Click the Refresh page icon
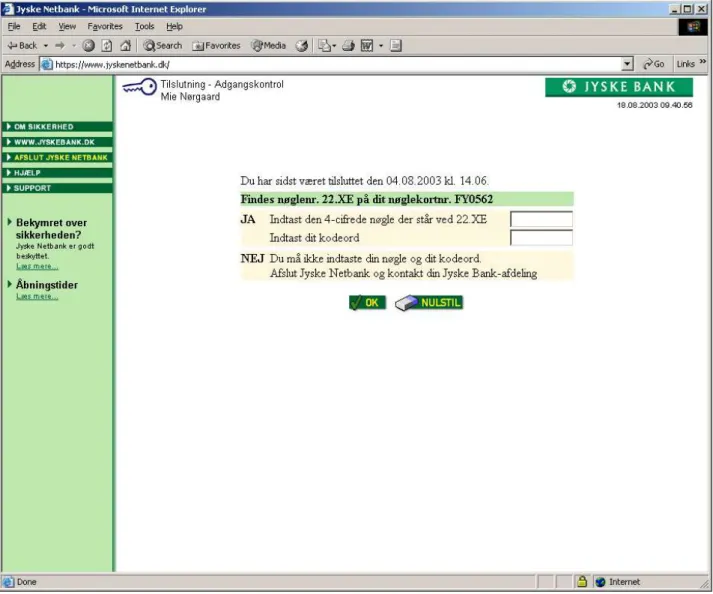The image size is (713, 594). pos(107,45)
